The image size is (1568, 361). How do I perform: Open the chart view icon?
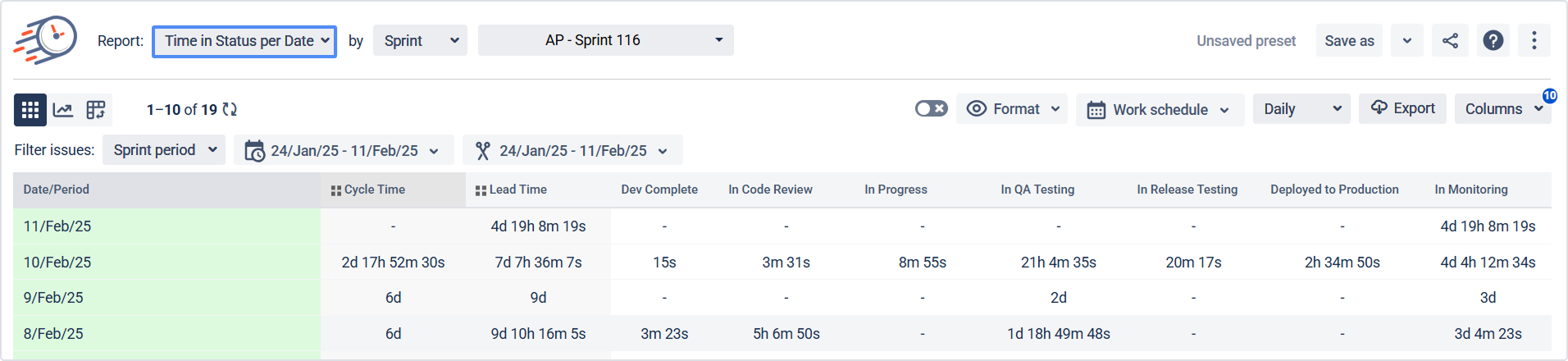point(63,110)
